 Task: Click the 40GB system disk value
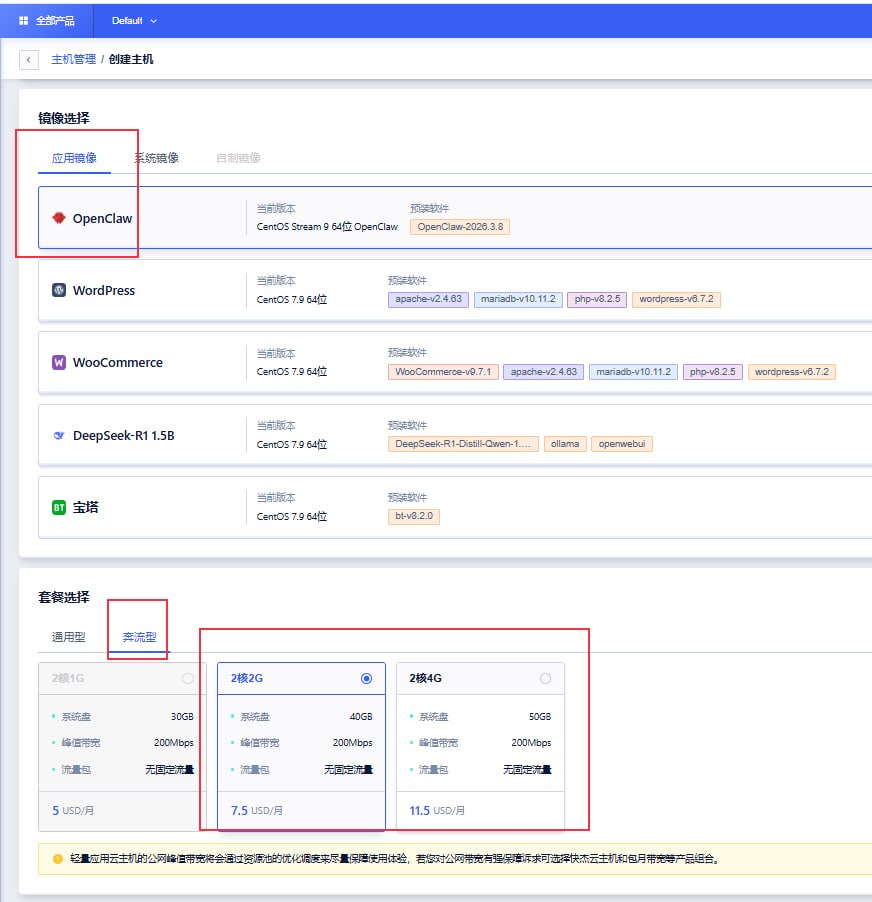click(x=361, y=717)
